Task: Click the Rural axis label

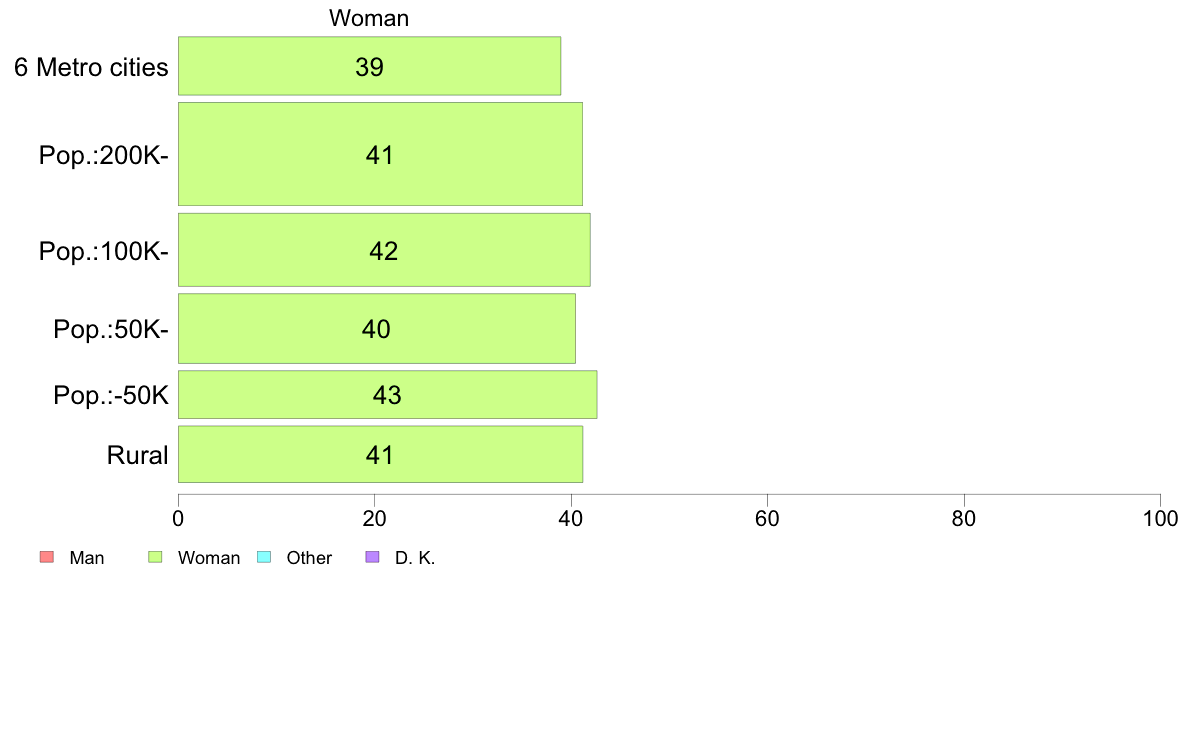Action: click(x=137, y=456)
